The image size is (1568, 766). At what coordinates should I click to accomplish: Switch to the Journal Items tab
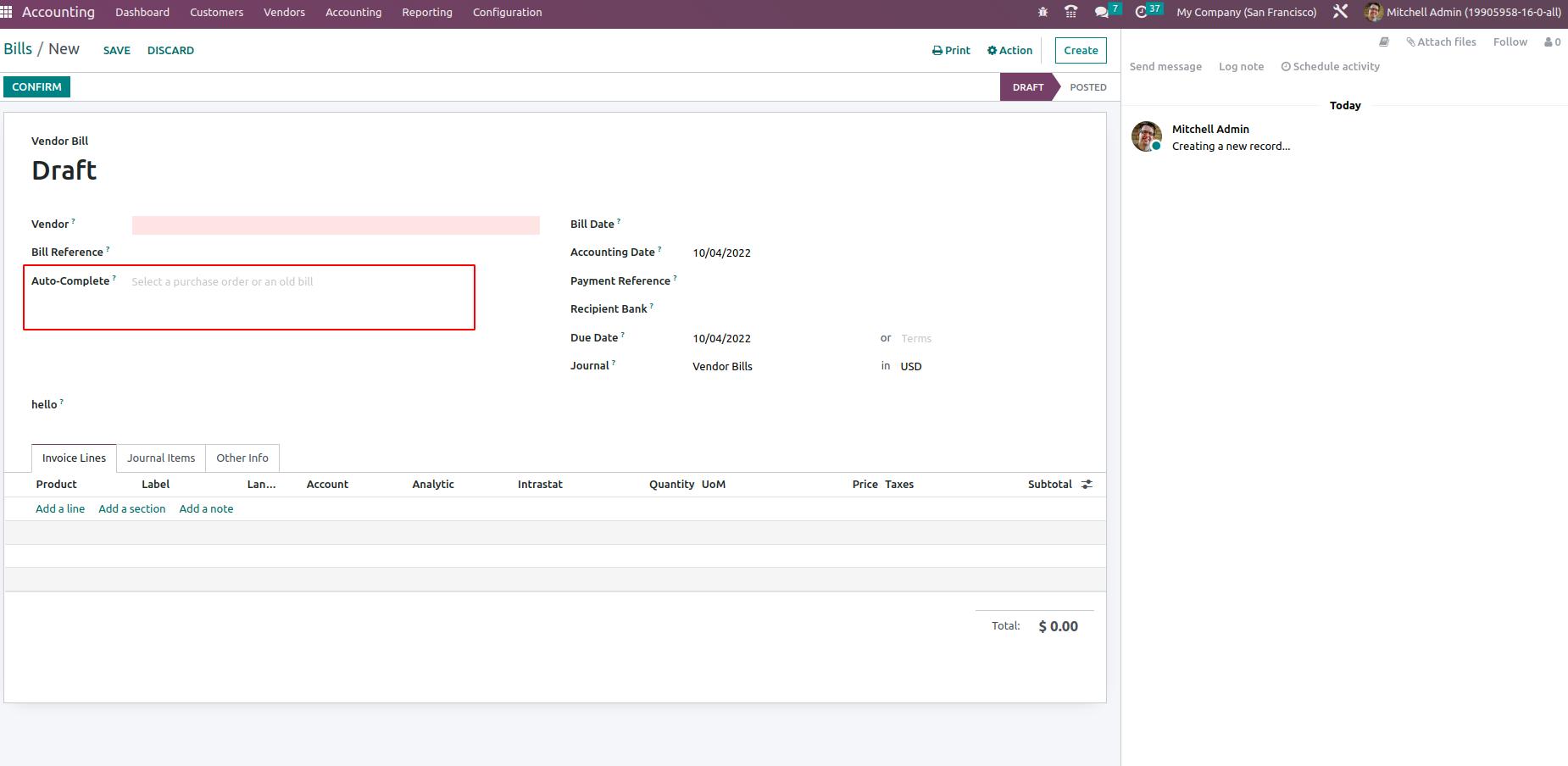[x=161, y=458]
